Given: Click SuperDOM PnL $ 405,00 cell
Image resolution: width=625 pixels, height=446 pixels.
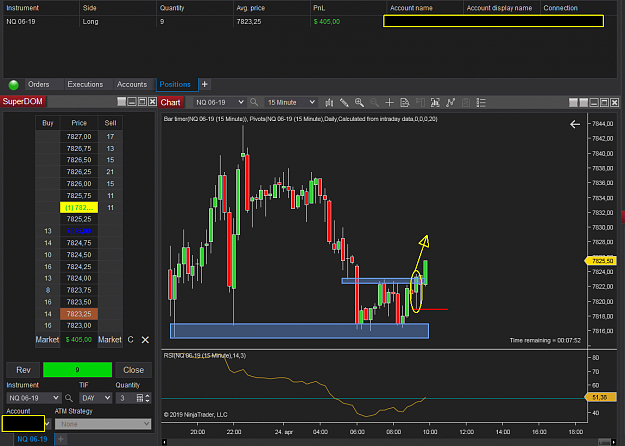Looking at the screenshot, I should click(x=79, y=340).
